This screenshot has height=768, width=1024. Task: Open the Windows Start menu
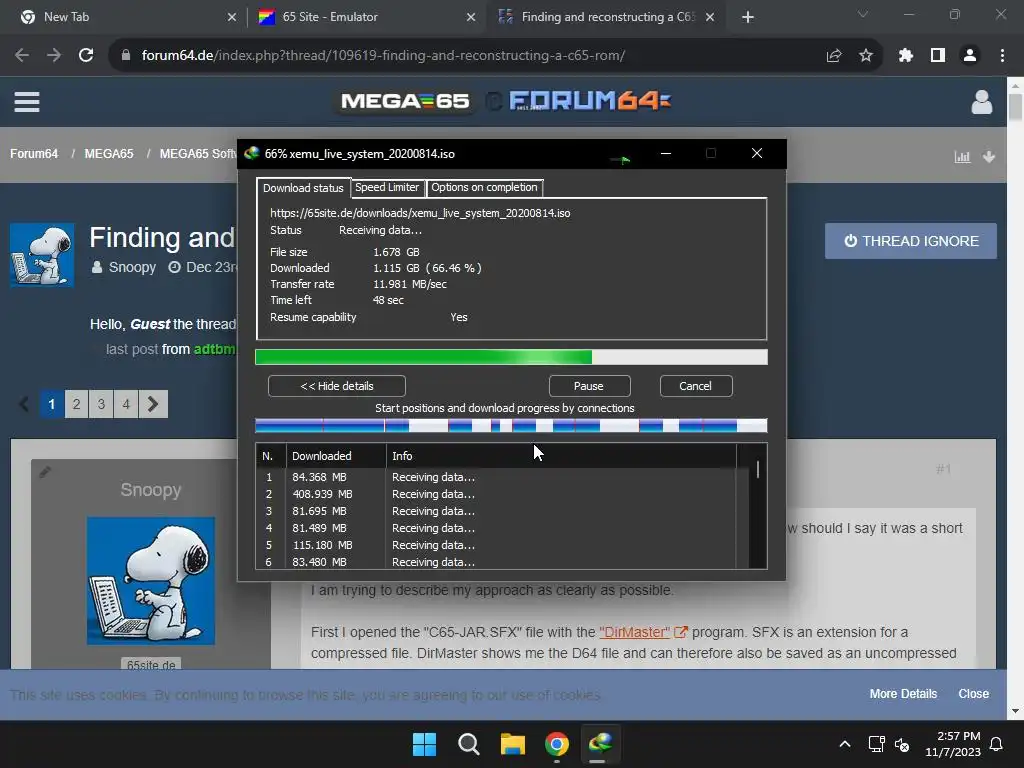(x=424, y=744)
